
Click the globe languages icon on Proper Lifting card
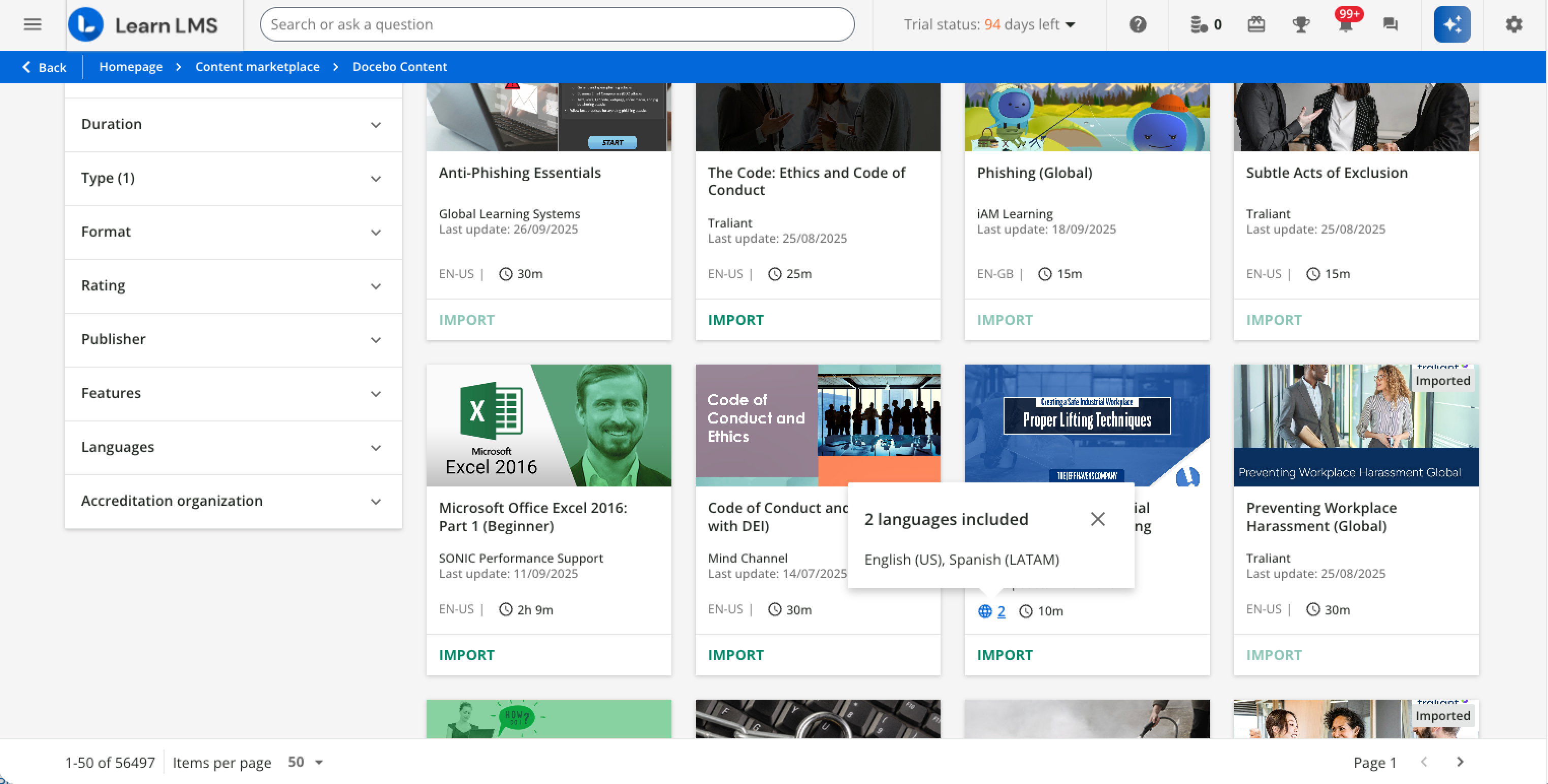pyautogui.click(x=985, y=611)
